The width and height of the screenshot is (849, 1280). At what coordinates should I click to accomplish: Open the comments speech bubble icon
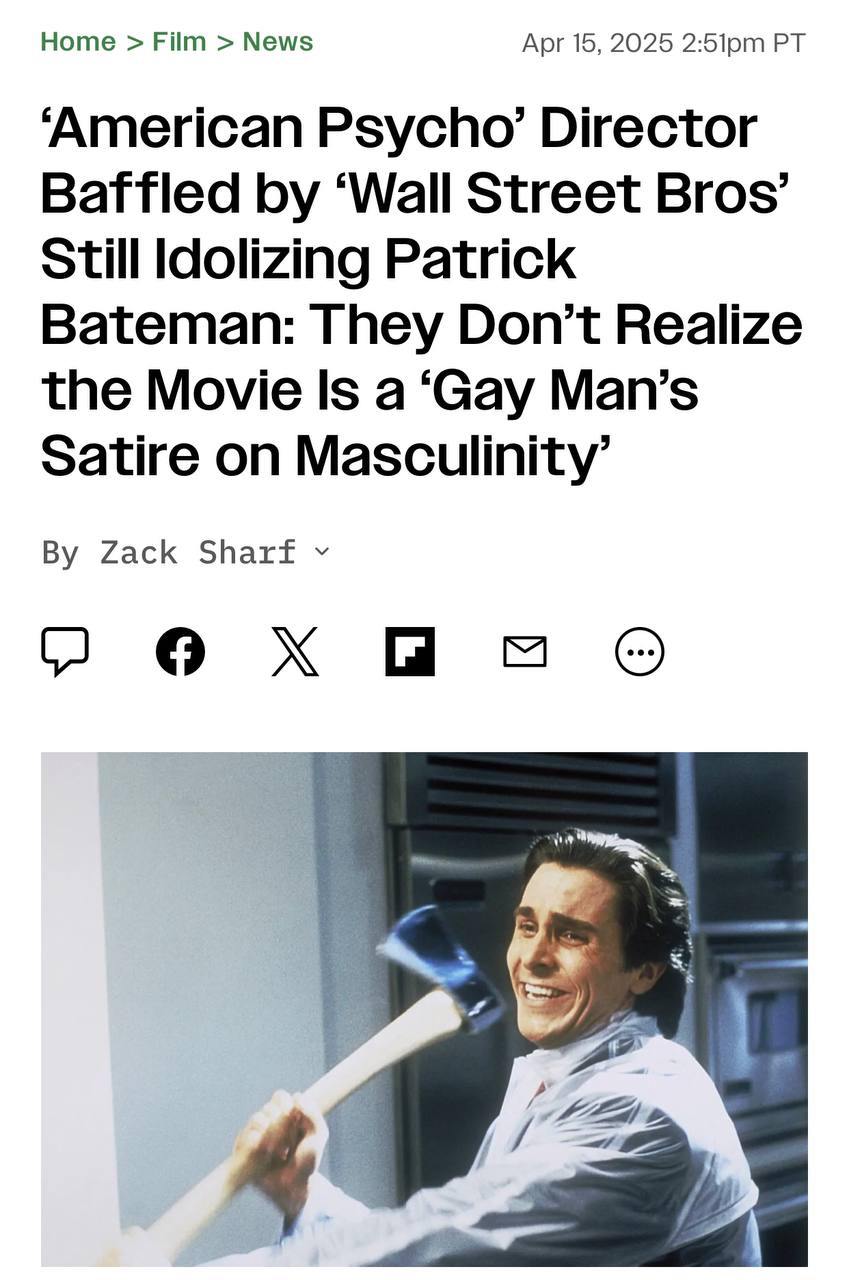click(65, 652)
